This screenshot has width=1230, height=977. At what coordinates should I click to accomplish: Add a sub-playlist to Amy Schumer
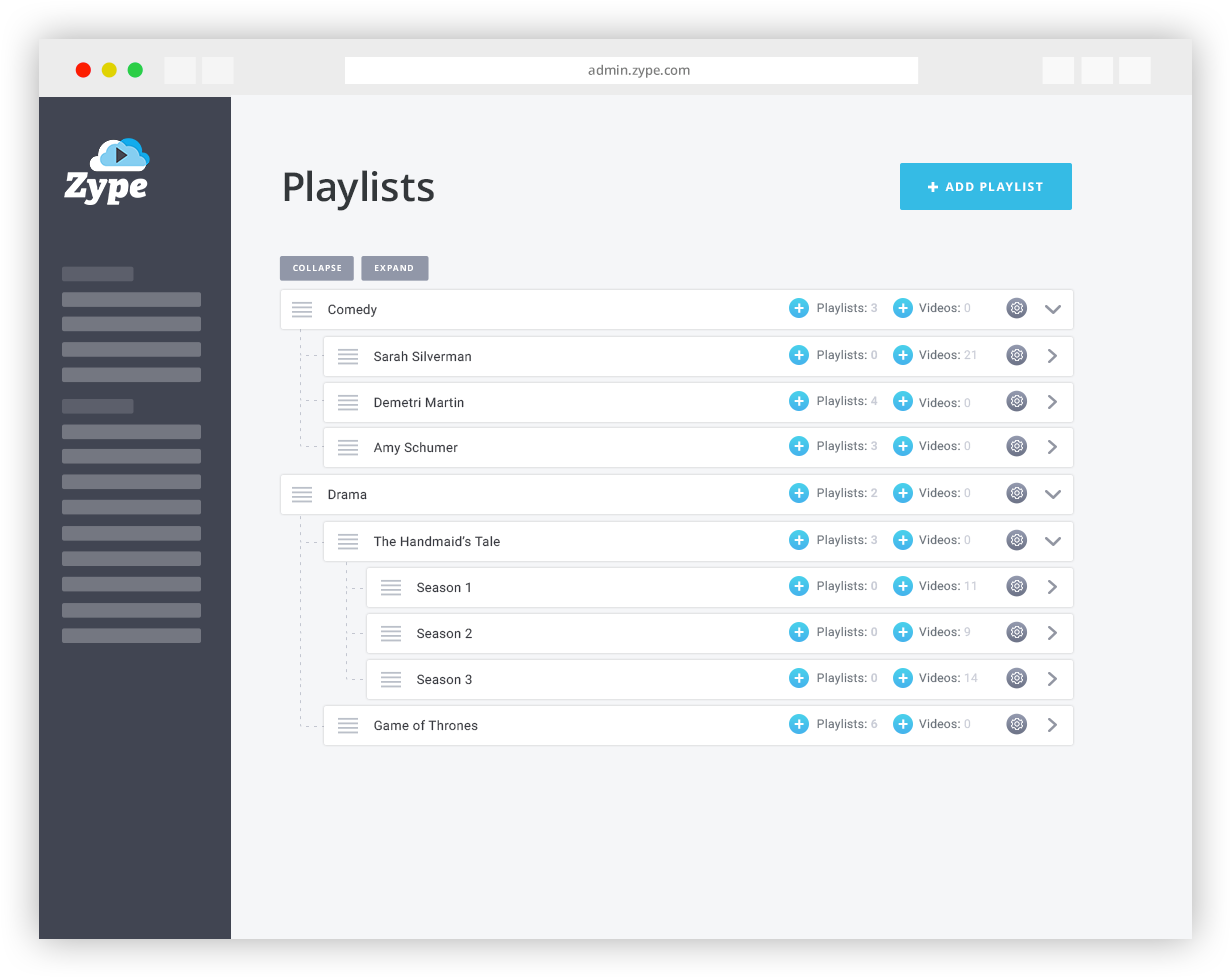click(799, 446)
